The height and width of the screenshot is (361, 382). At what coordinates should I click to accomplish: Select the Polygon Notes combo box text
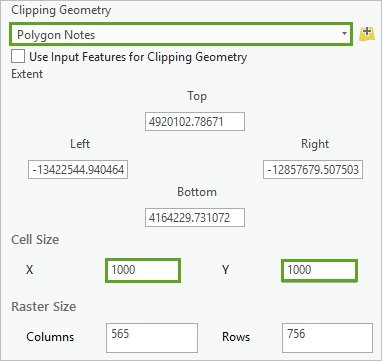pyautogui.click(x=56, y=35)
